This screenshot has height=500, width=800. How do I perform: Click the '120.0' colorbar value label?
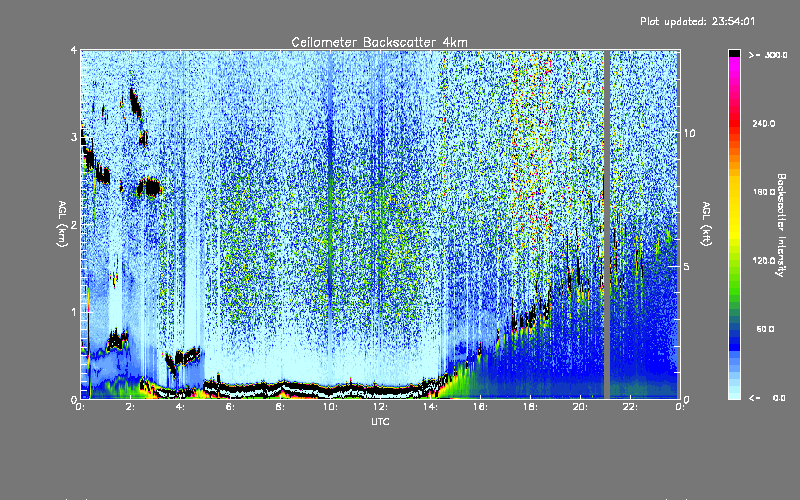pyautogui.click(x=764, y=261)
